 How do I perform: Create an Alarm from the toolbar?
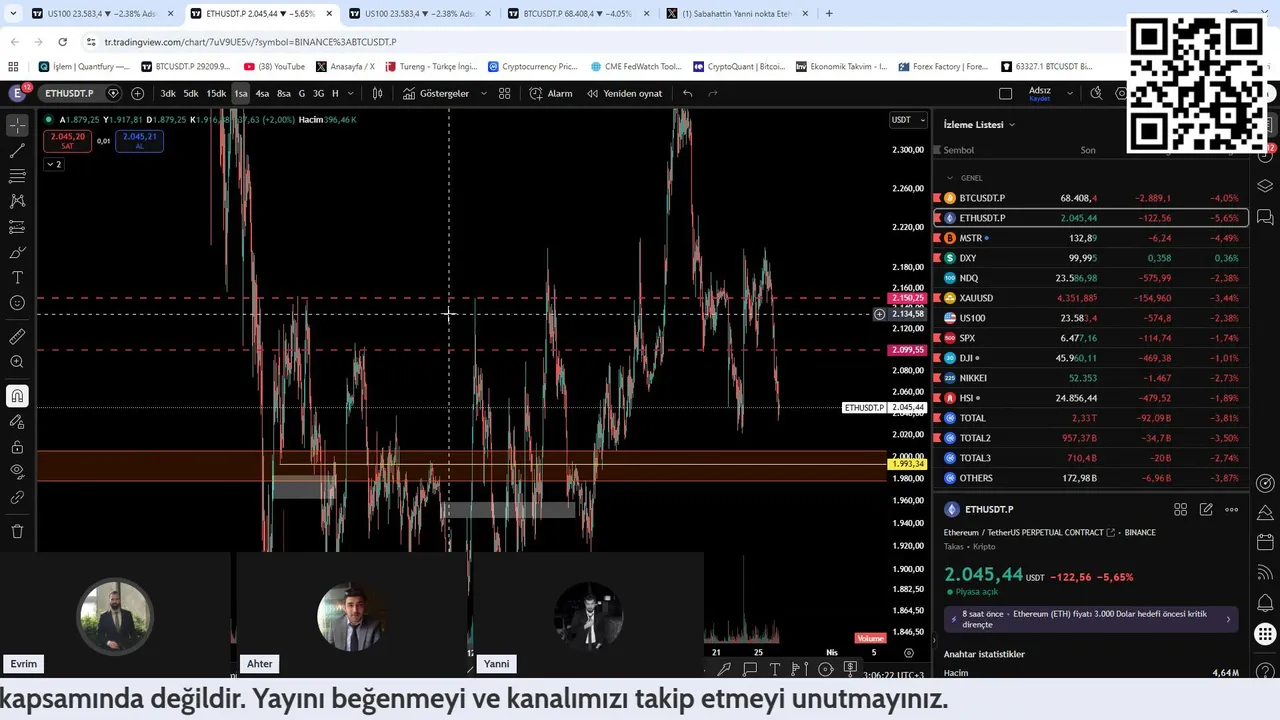pos(551,93)
